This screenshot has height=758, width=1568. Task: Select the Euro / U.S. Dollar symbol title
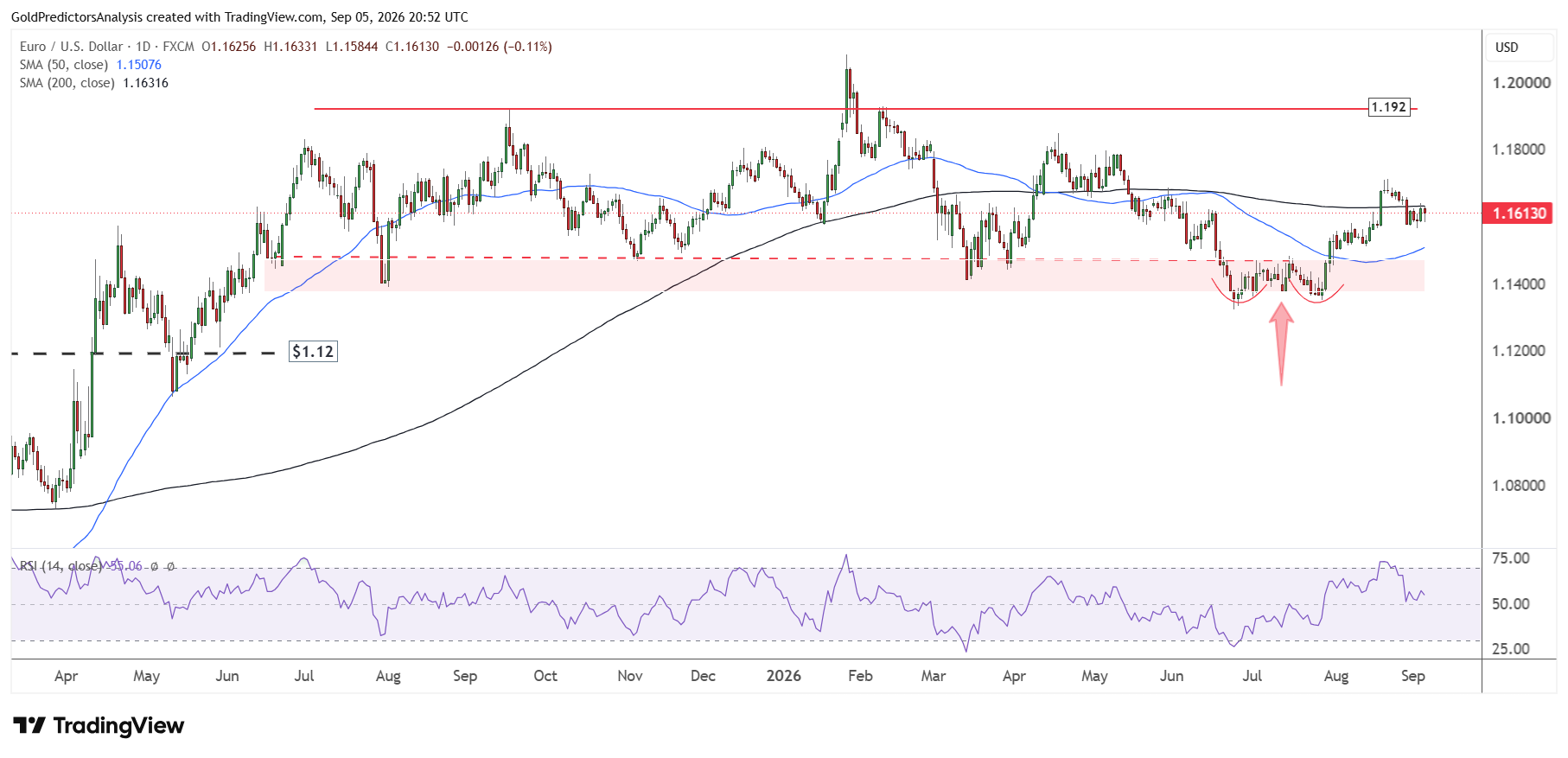72,47
